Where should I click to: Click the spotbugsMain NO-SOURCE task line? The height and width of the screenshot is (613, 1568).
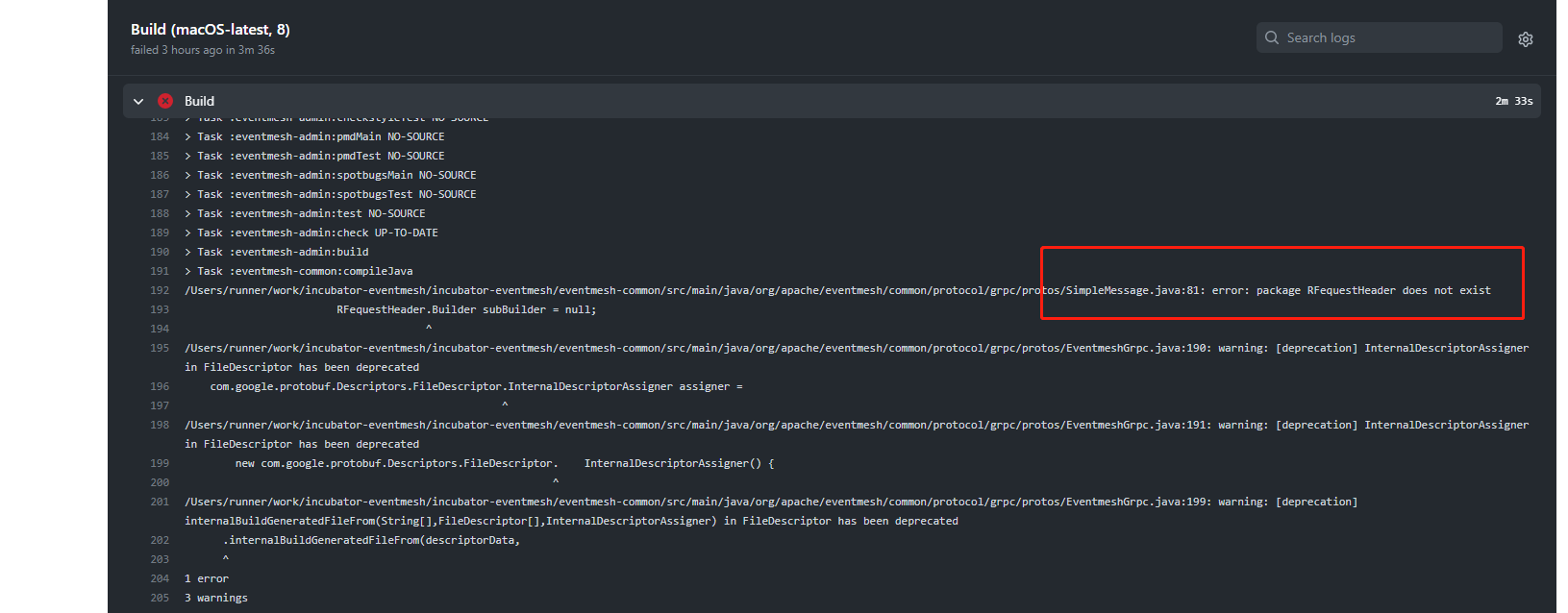coord(331,175)
